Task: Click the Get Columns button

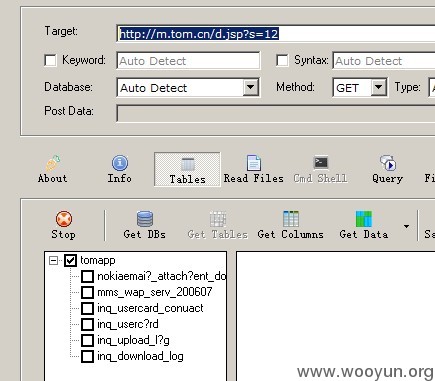Action: click(290, 225)
